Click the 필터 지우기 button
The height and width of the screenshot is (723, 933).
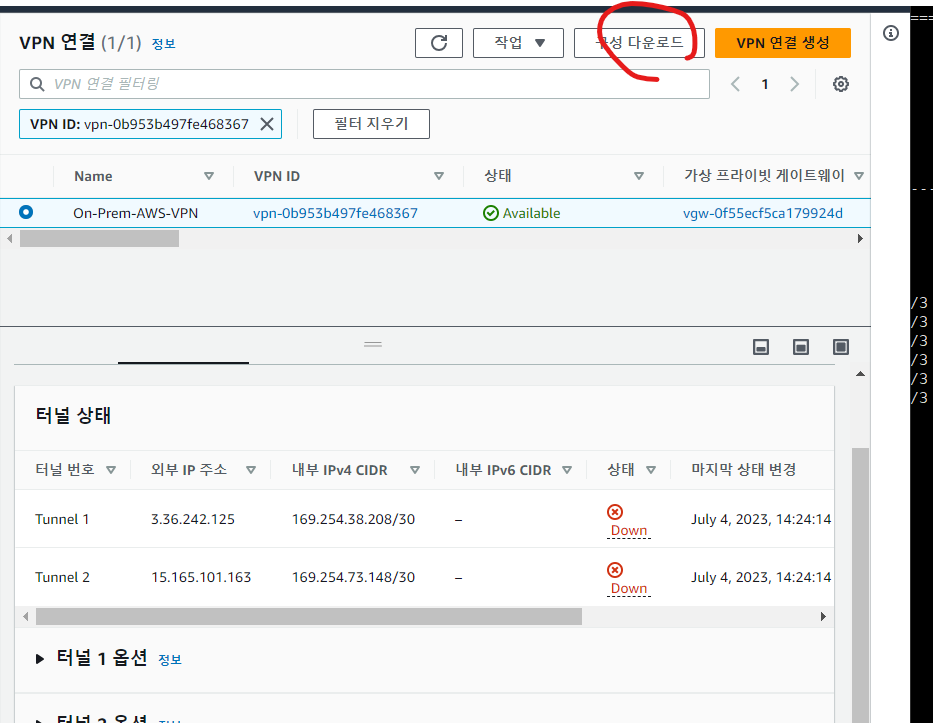click(x=371, y=124)
